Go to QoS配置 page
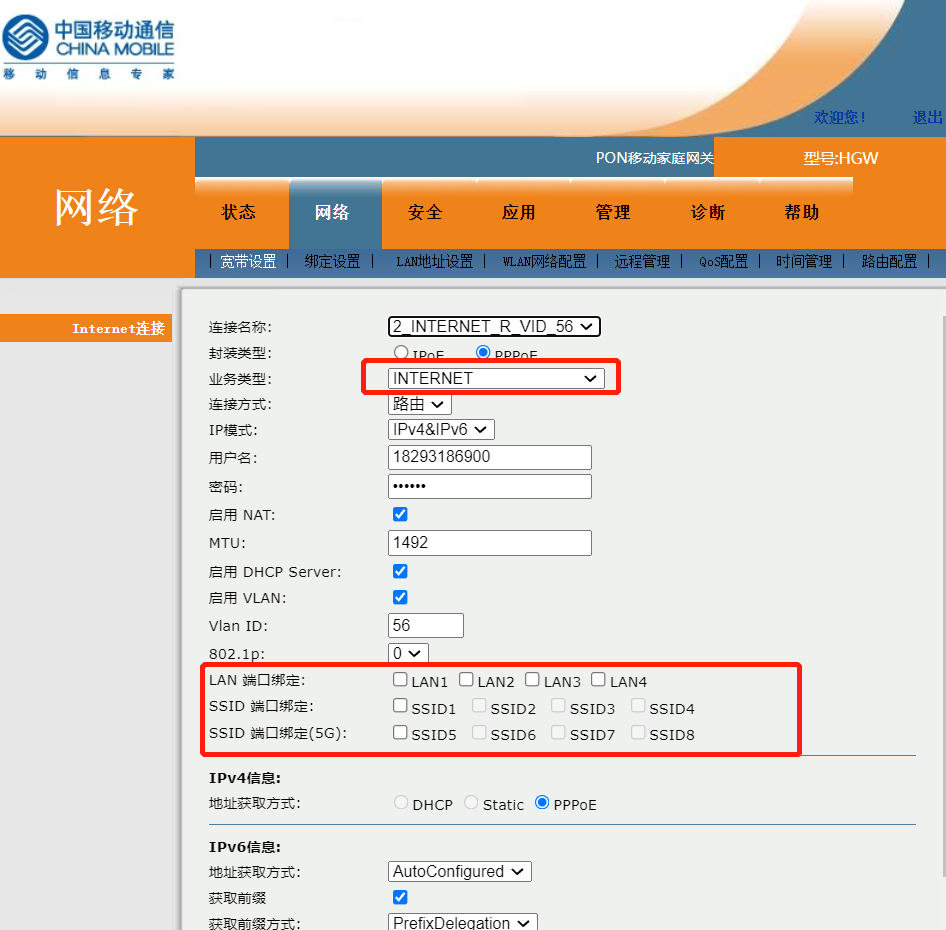The width and height of the screenshot is (946, 930). (723, 261)
